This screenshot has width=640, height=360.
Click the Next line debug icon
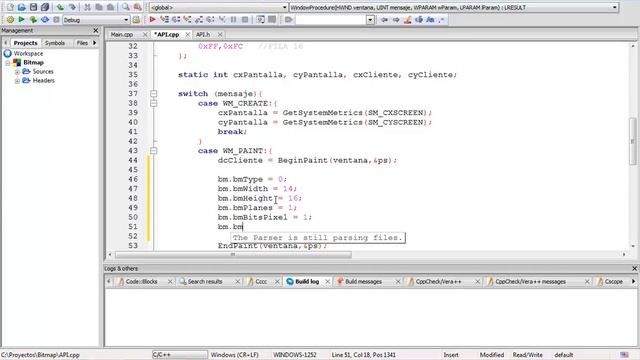pyautogui.click(x=176, y=19)
